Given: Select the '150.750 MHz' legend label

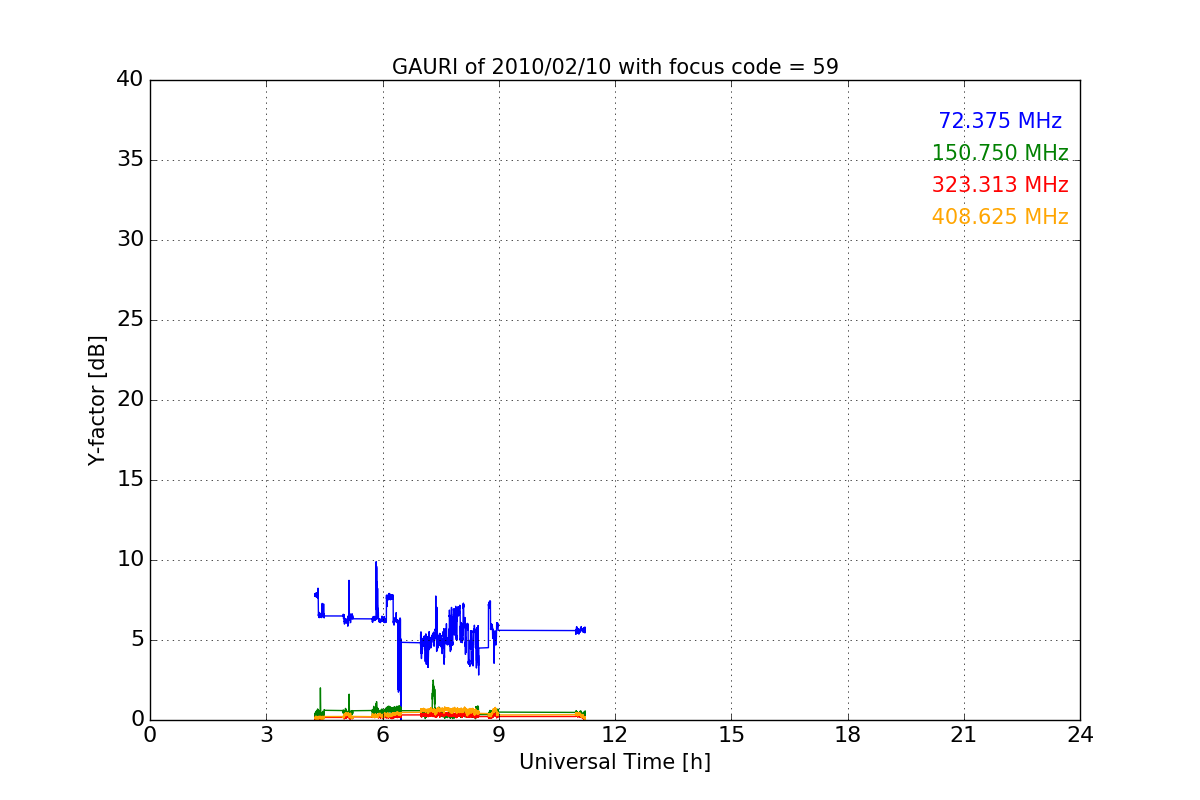Looking at the screenshot, I should click(1000, 153).
